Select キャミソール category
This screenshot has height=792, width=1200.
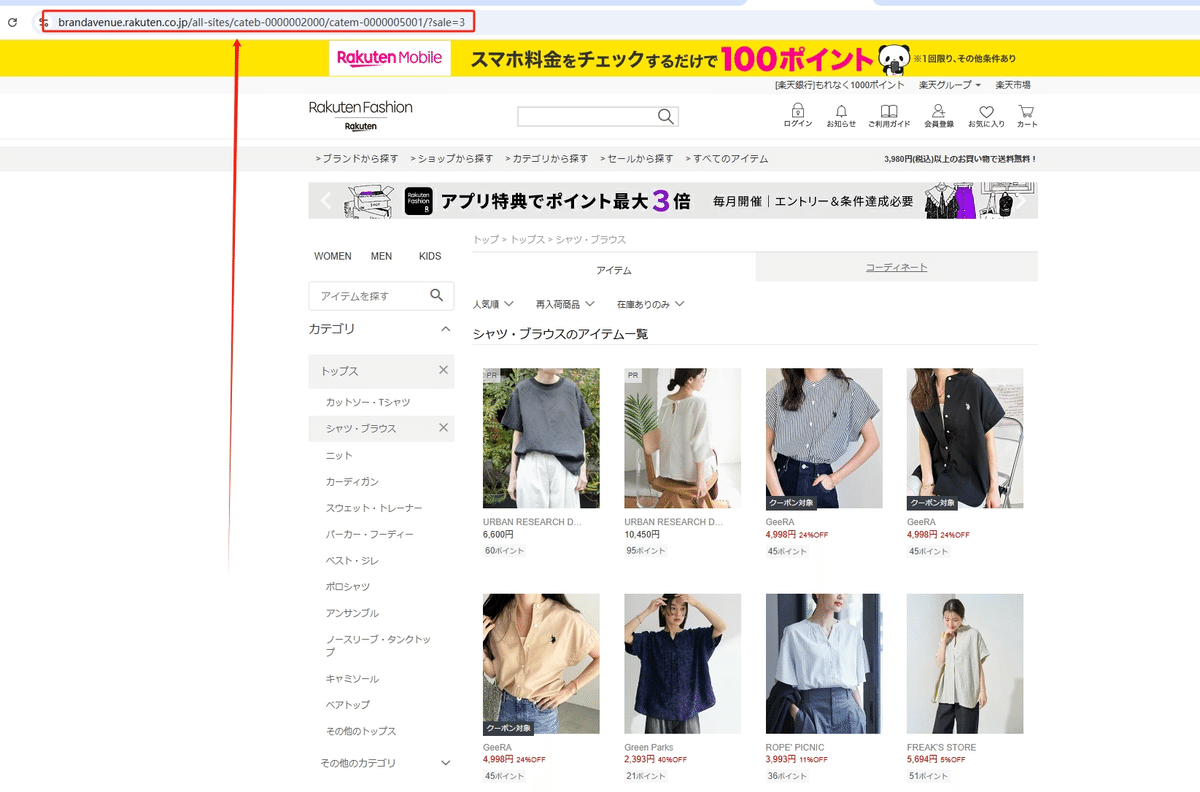point(352,679)
